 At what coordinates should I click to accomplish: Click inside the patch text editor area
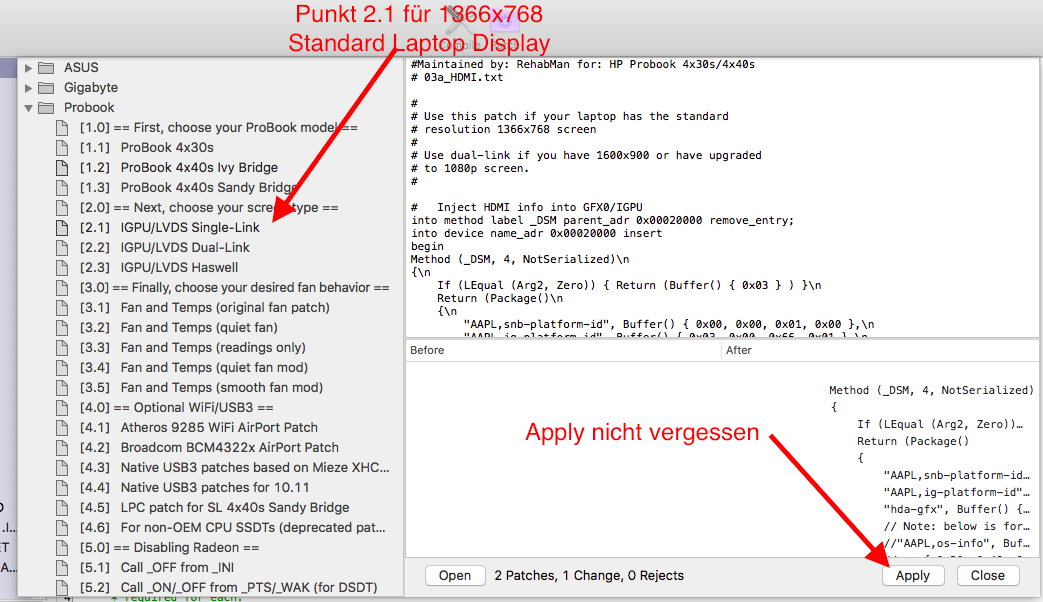coord(722,200)
